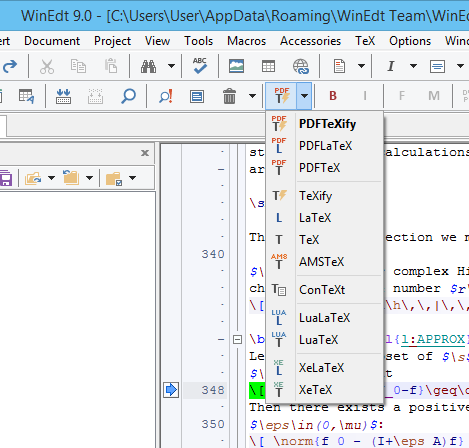Click the grey F toolbar button
This screenshot has width=469, height=448.
point(402,96)
